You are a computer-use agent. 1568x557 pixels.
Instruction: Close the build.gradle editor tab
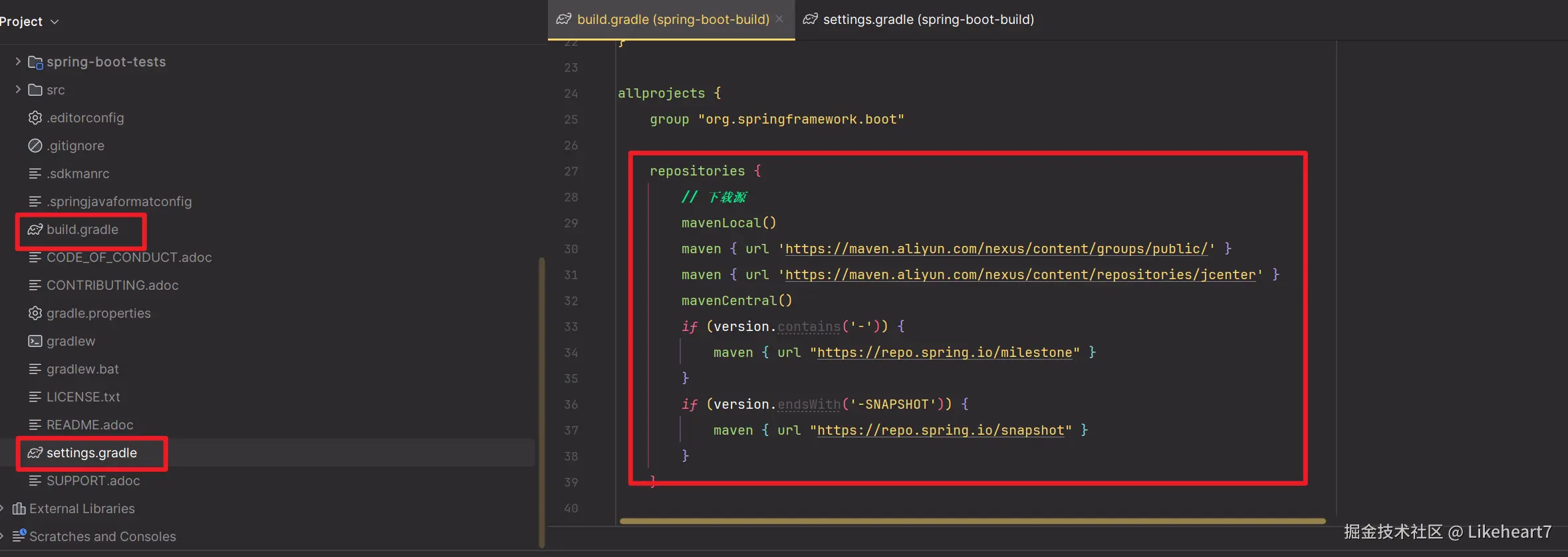pyautogui.click(x=779, y=19)
